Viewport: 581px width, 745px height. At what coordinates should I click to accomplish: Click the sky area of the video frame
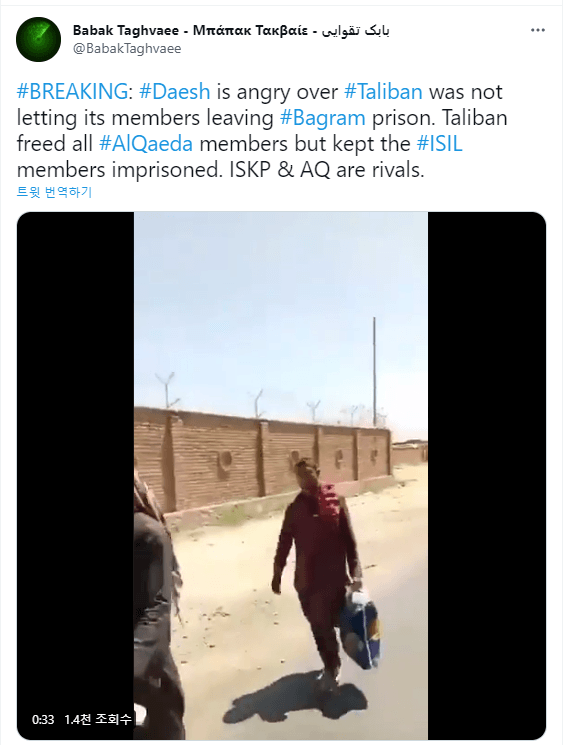point(281,304)
